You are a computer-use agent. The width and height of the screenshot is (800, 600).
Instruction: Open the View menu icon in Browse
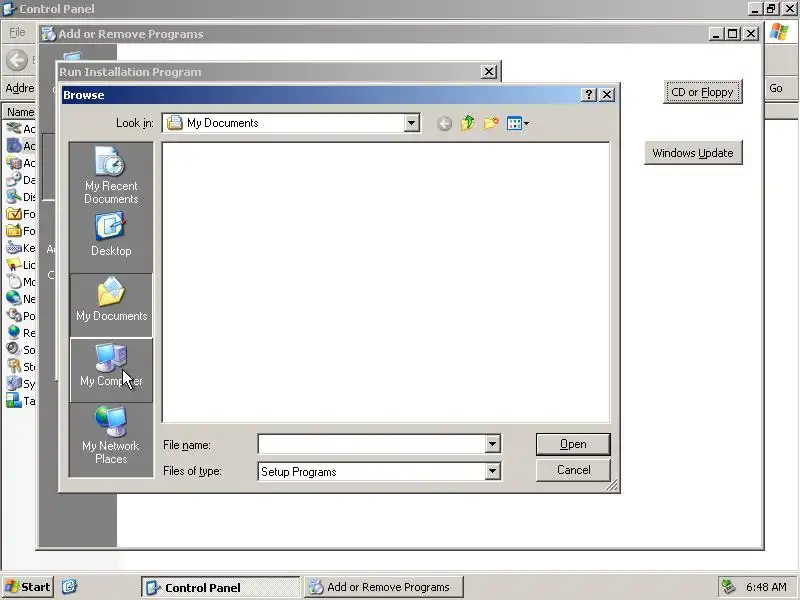tap(517, 123)
